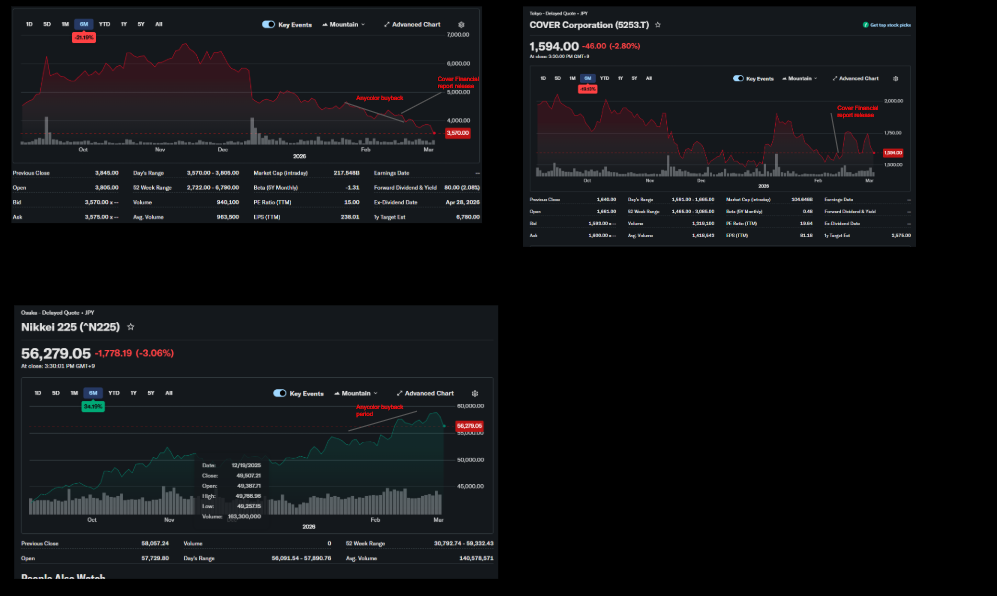Select All range in COVER Corporation chart
Viewport: 997px width, 596px height.
click(649, 78)
